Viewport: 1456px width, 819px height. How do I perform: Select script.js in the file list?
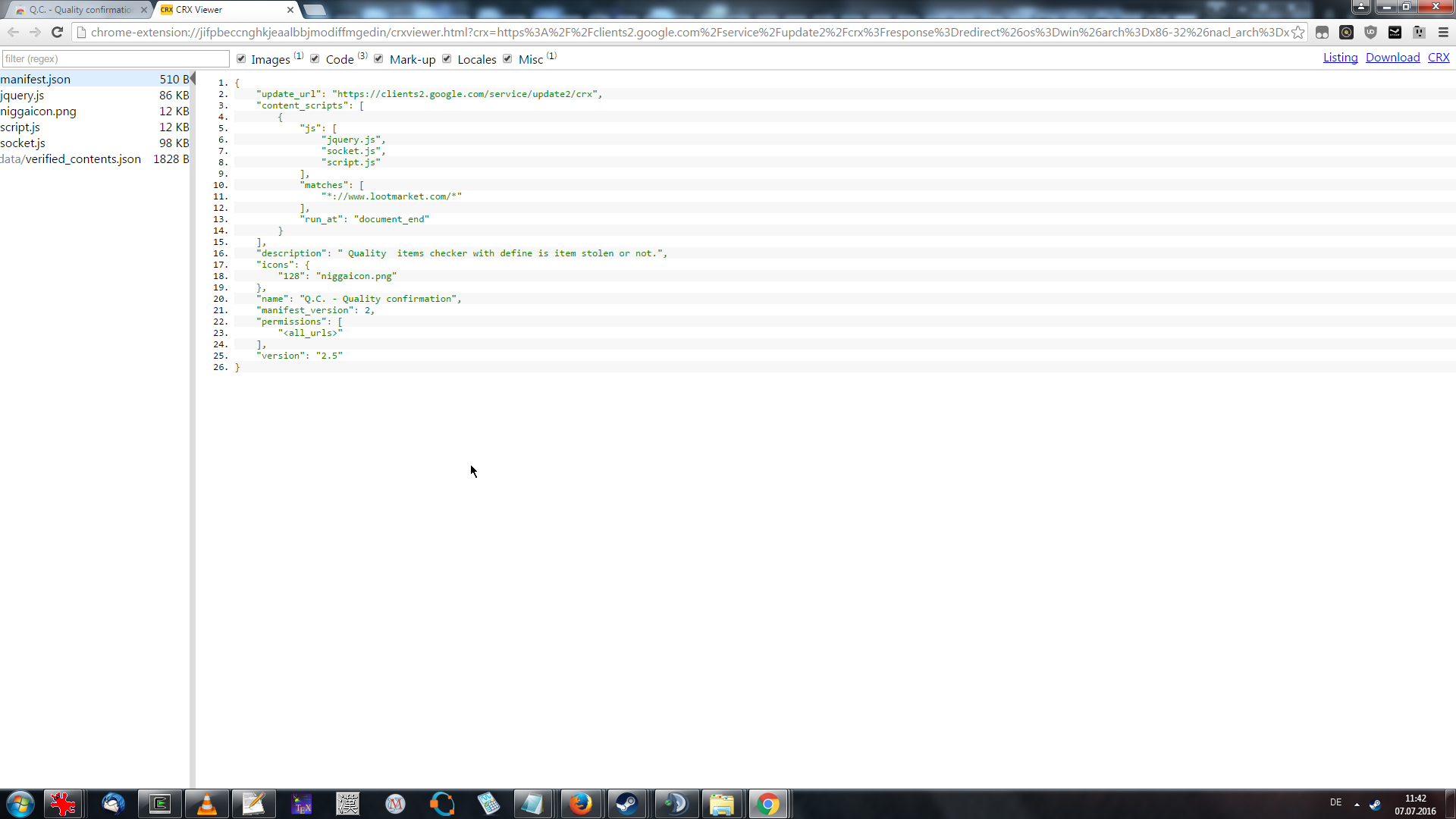pyautogui.click(x=20, y=127)
